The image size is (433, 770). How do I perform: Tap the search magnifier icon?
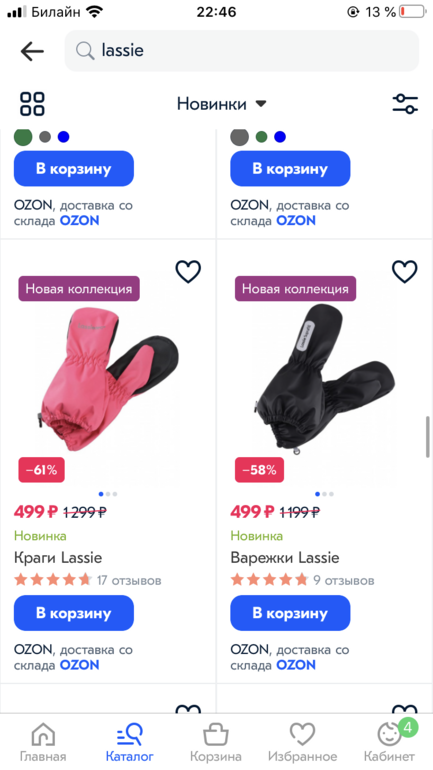(85, 51)
